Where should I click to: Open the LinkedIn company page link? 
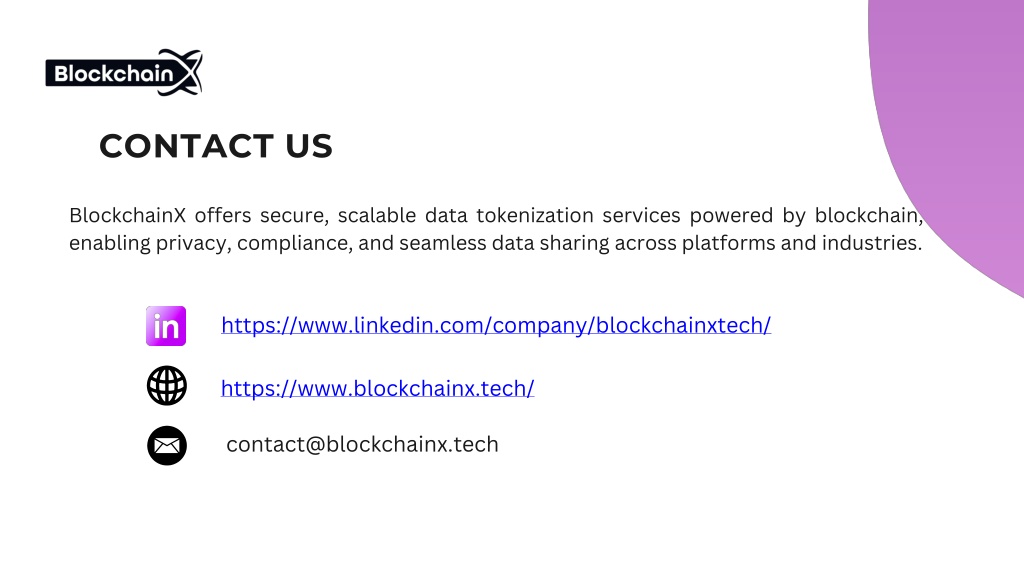tap(496, 325)
